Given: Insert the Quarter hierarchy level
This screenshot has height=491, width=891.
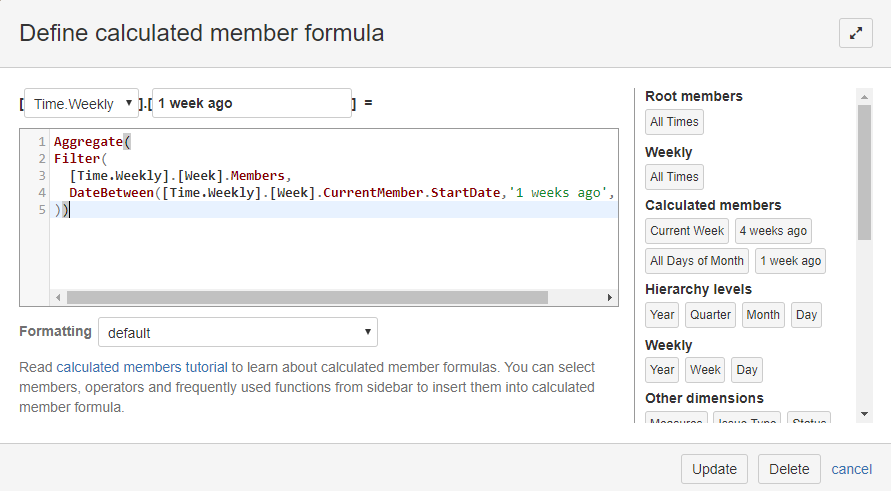Looking at the screenshot, I should tap(710, 315).
